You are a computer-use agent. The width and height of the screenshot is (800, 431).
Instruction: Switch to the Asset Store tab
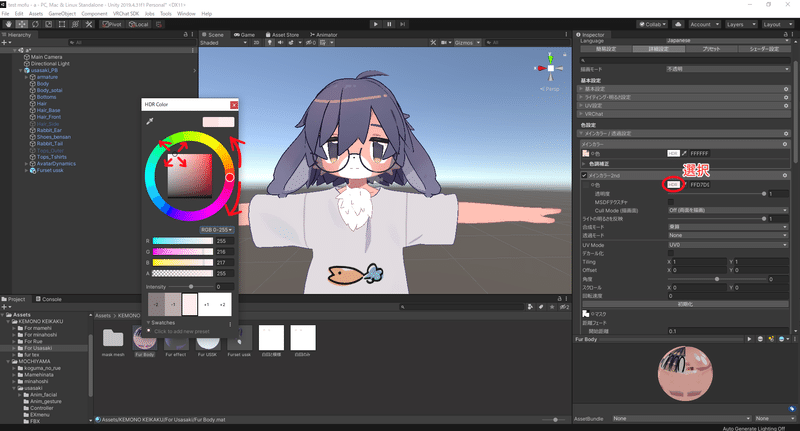(282, 35)
